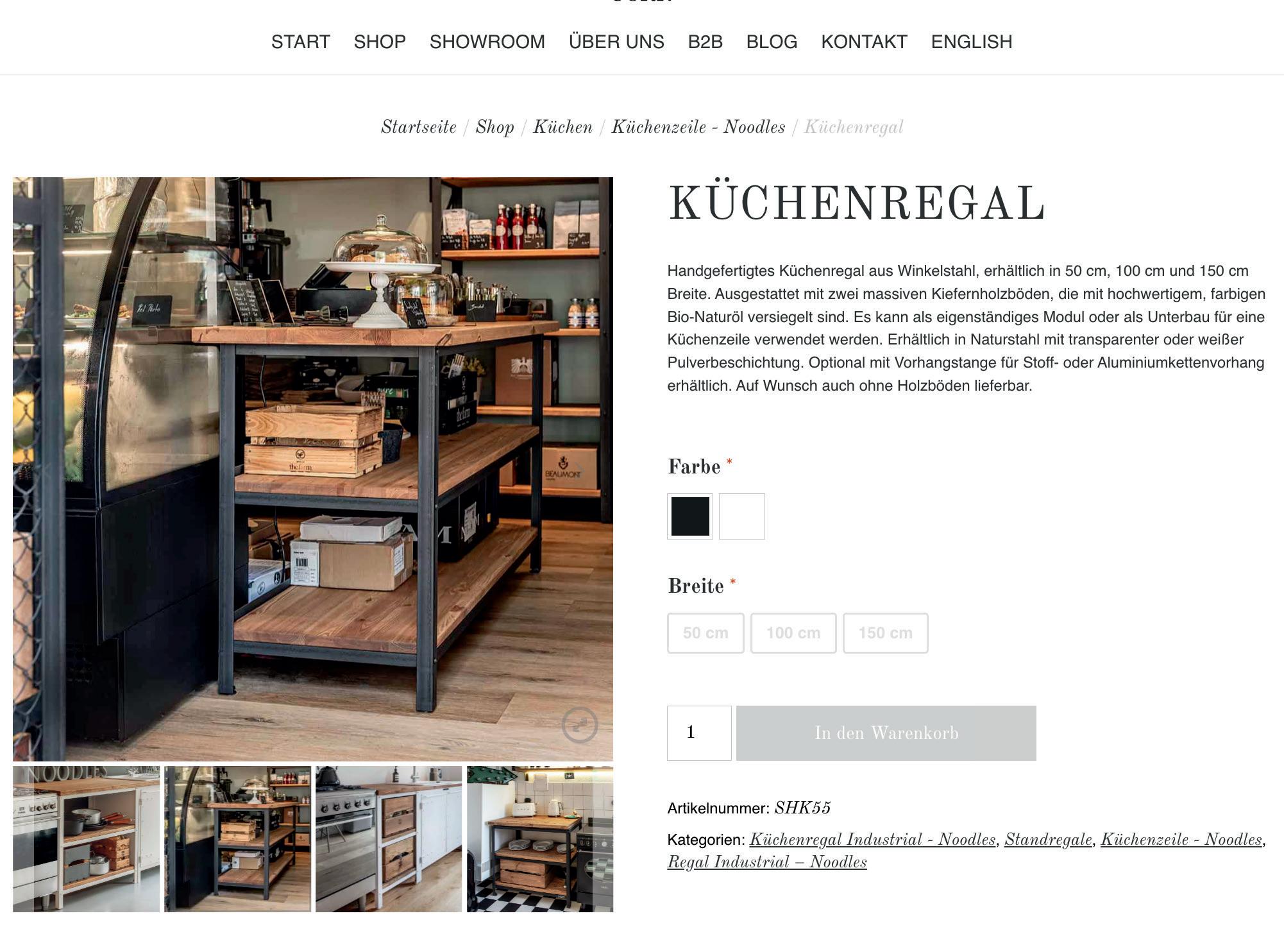
Task: Switch the site language to ENGLISH
Action: (x=972, y=42)
